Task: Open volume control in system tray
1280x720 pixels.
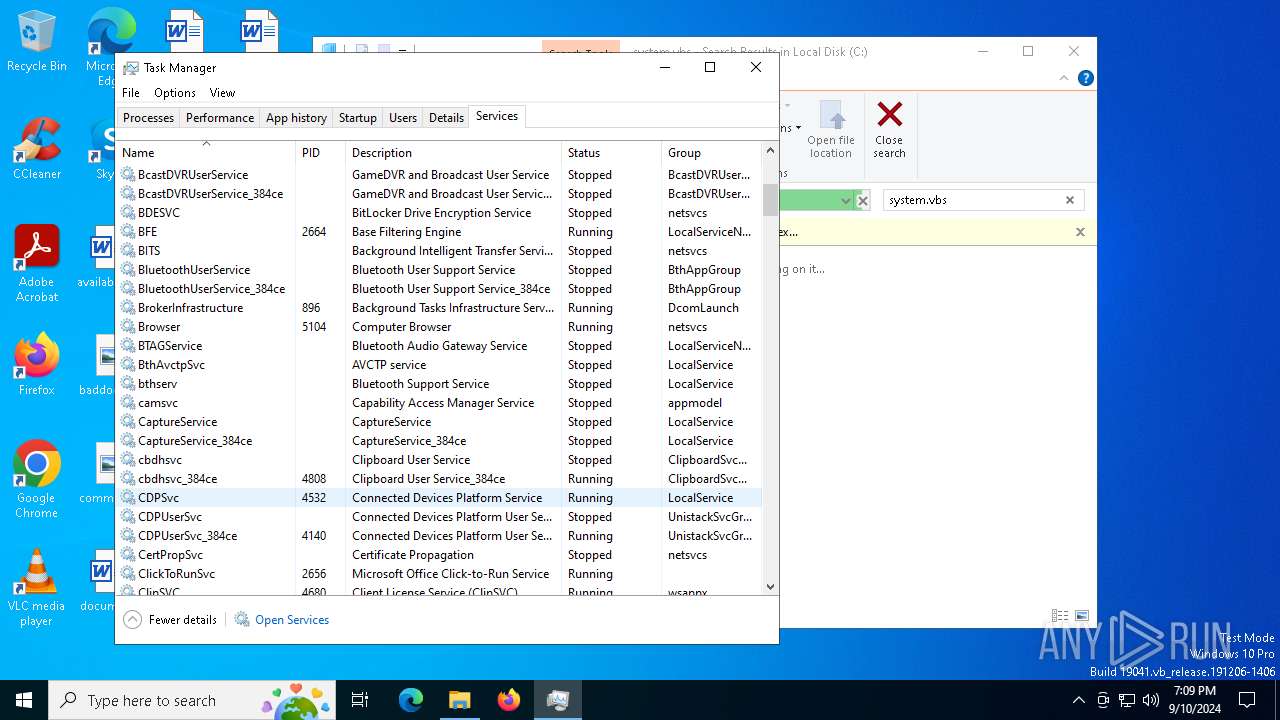Action: tap(1151, 700)
